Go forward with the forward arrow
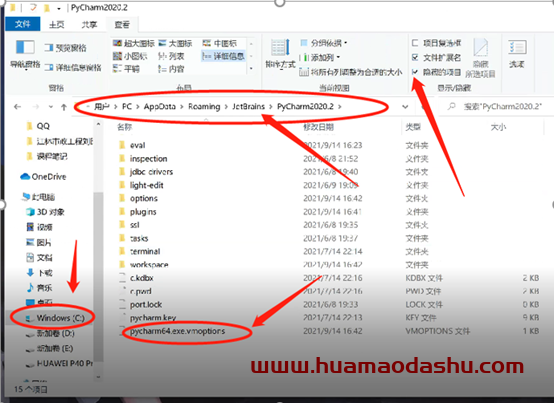Screen dimensions: 554x403 [x=36, y=107]
